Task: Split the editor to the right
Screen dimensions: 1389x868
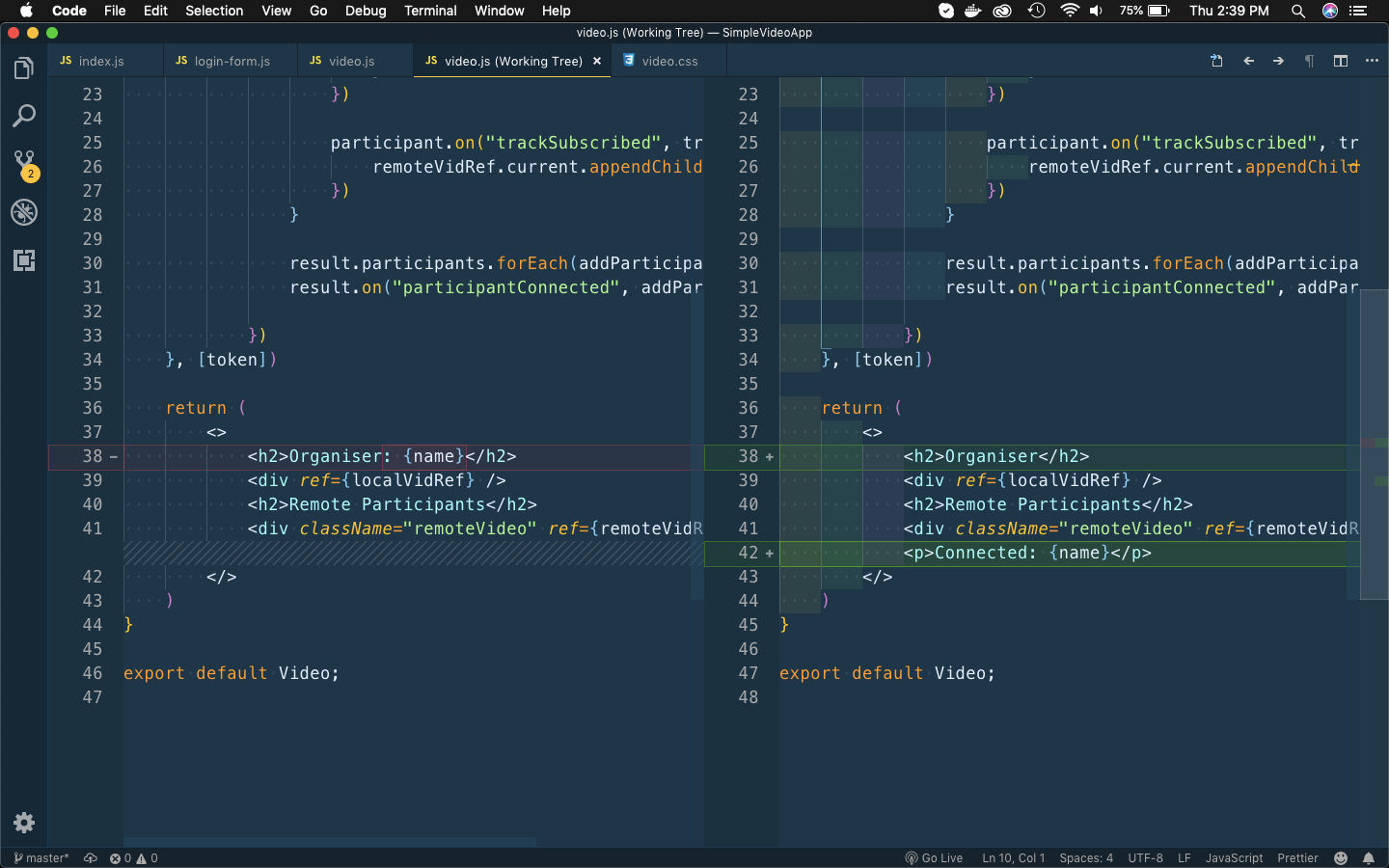Action: 1341,61
